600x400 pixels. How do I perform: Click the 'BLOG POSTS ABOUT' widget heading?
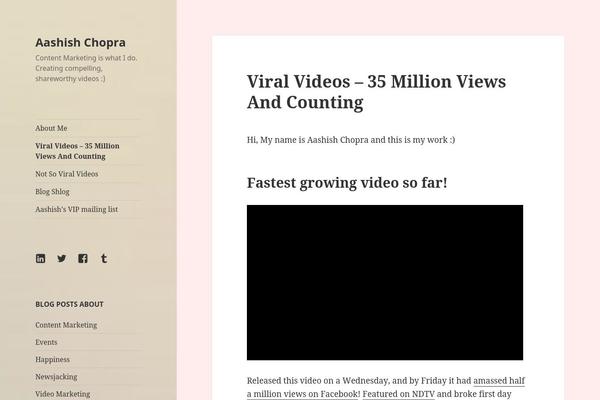pyautogui.click(x=69, y=304)
